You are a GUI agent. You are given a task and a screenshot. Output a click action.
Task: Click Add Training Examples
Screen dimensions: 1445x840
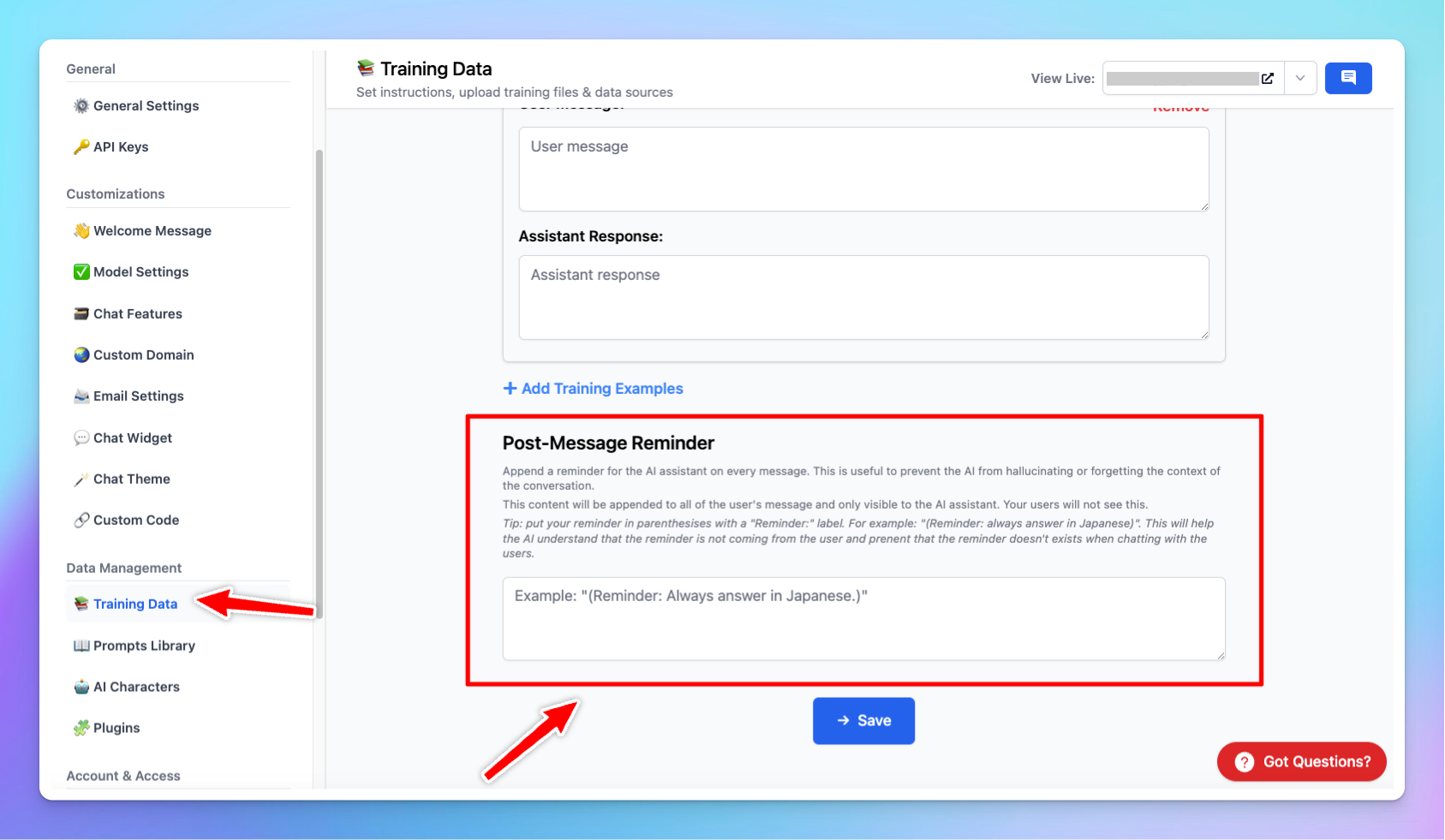593,388
